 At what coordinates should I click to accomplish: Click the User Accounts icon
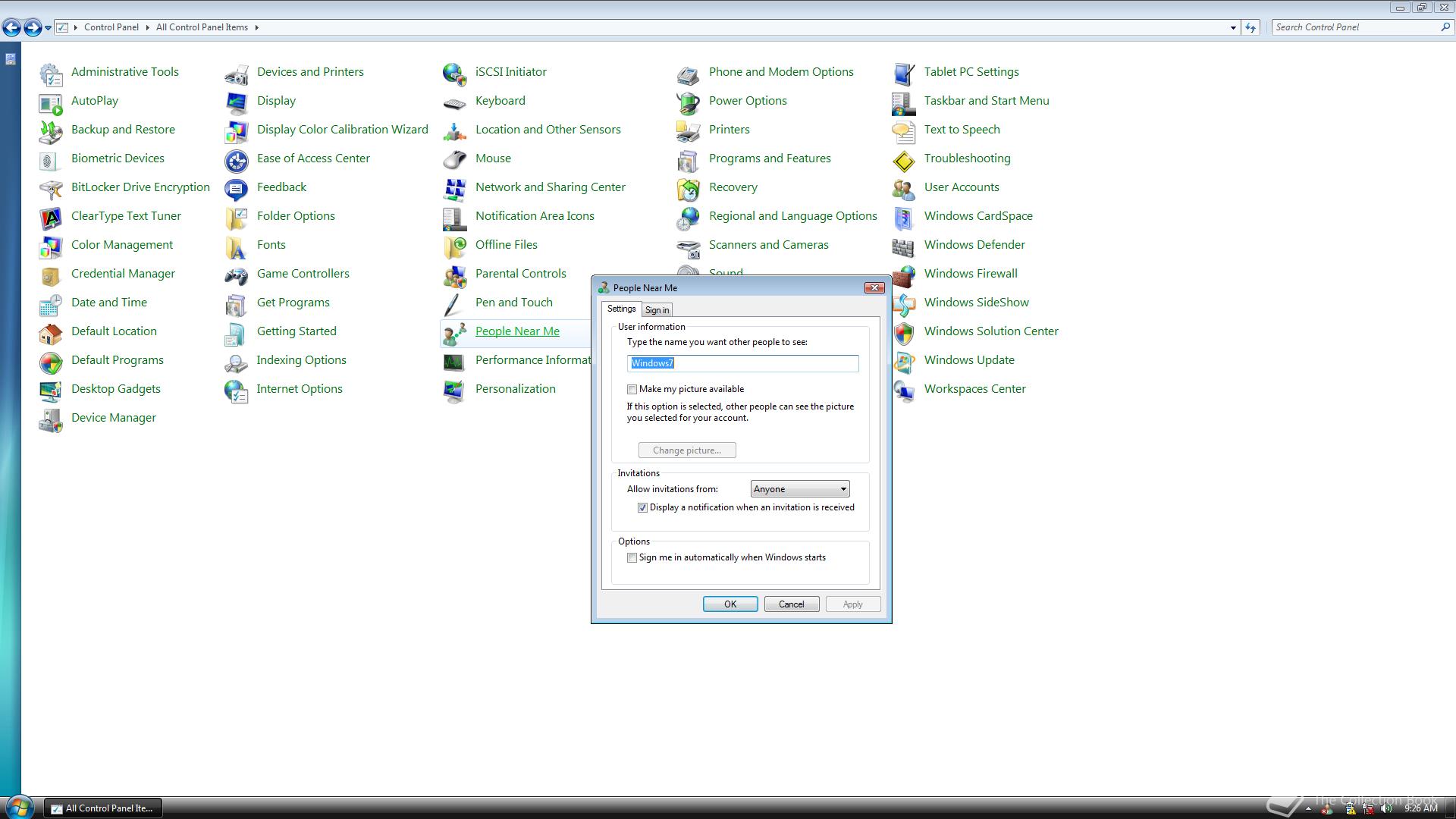[904, 190]
